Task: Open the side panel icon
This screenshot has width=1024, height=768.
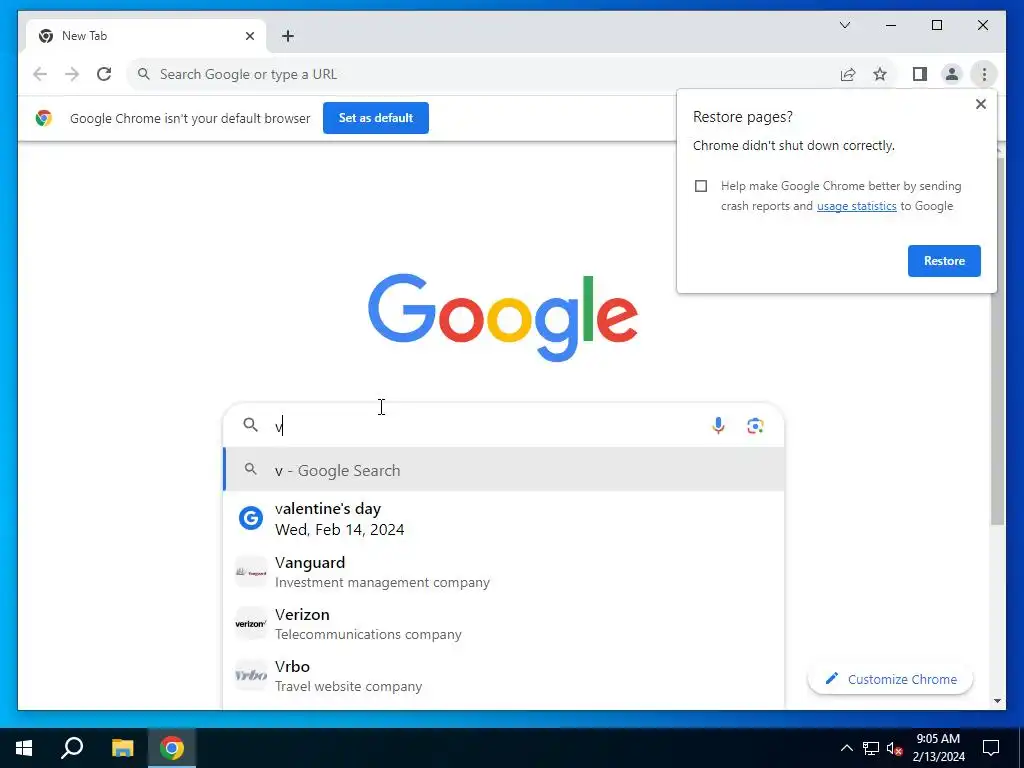Action: 920,74
